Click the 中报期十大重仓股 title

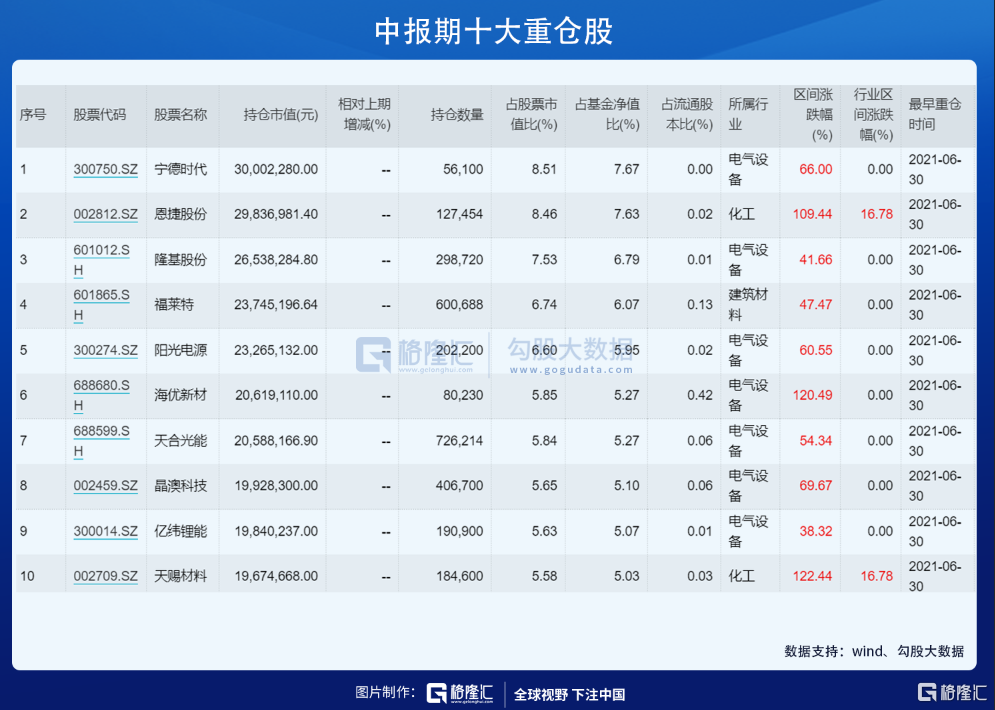(494, 31)
